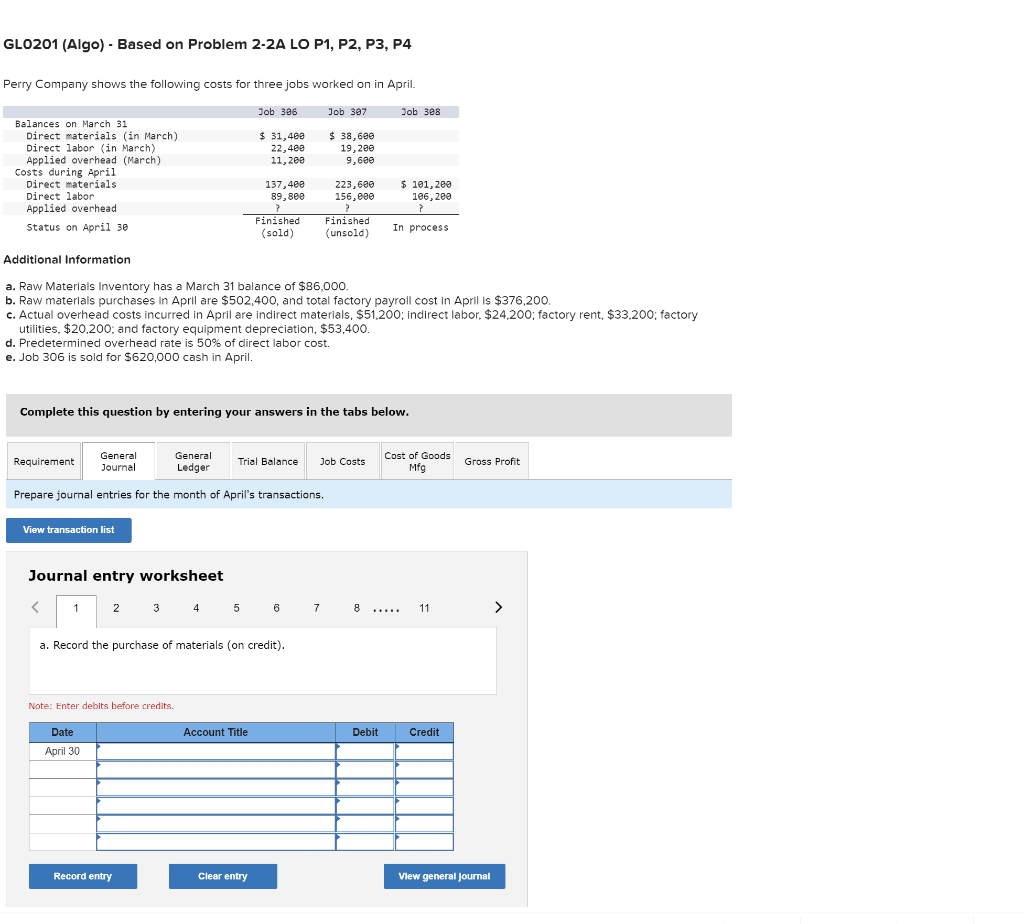Select journal entry 1

[76, 609]
